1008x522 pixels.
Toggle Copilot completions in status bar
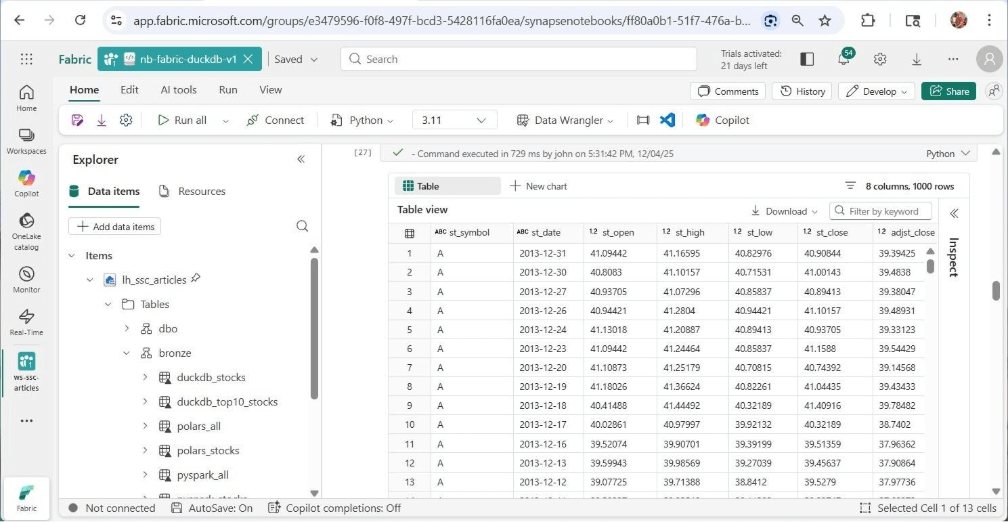click(x=334, y=508)
